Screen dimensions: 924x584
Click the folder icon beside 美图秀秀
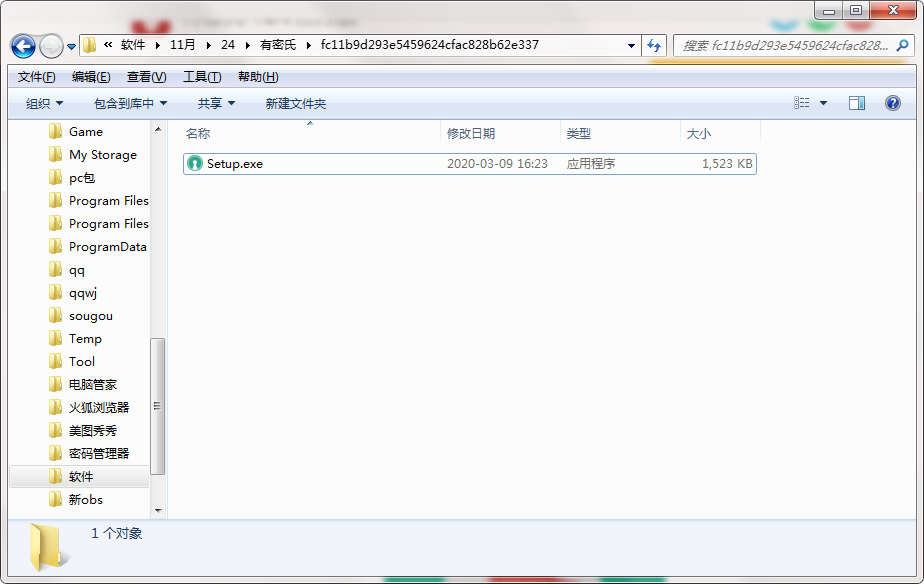coord(56,430)
